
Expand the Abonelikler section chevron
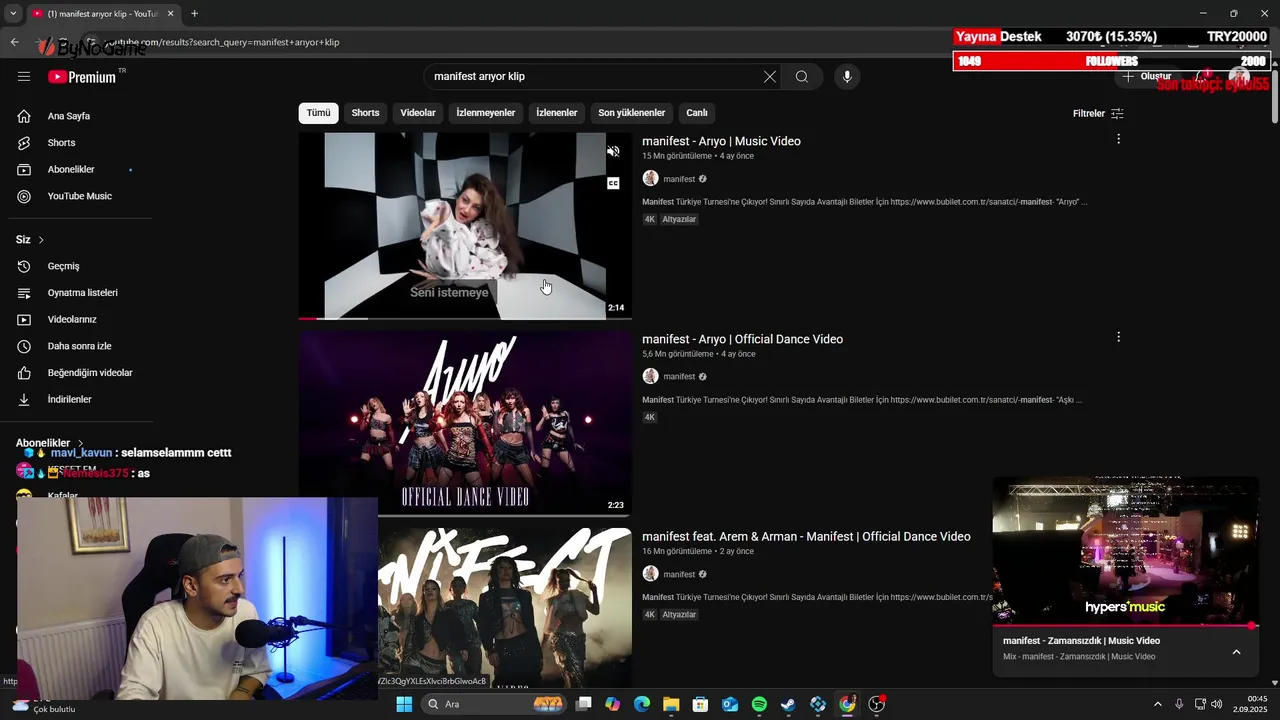pyautogui.click(x=80, y=442)
